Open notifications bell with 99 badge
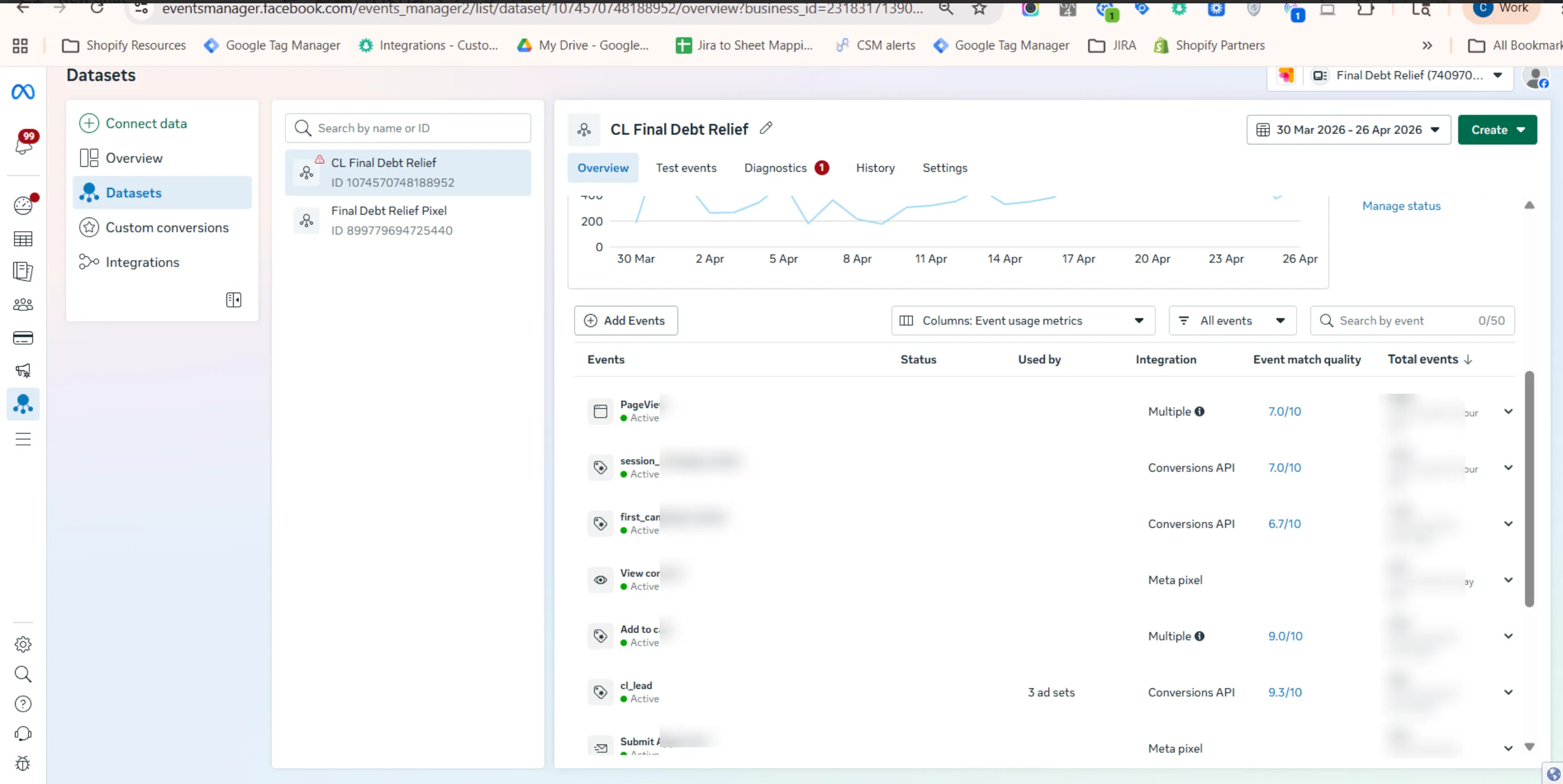This screenshot has width=1563, height=784. click(24, 143)
